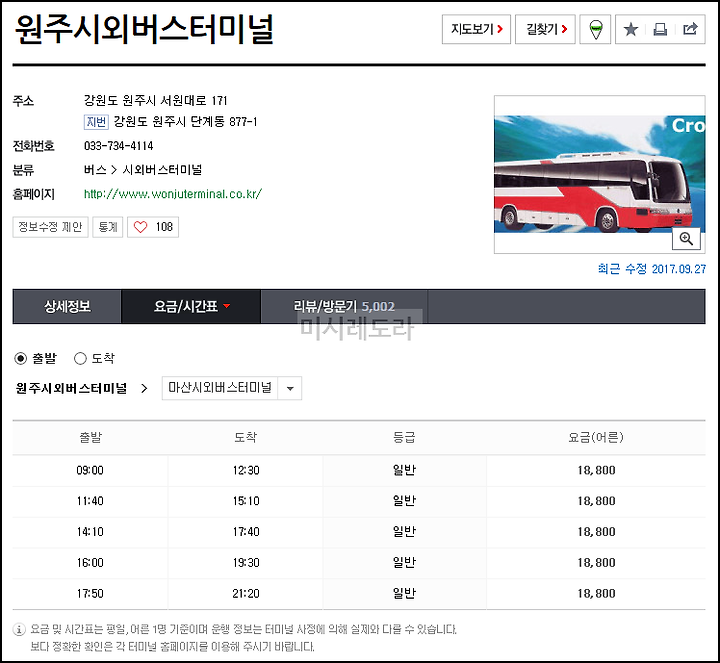Click the 최근 수정 2017.09.27 link

point(652,269)
